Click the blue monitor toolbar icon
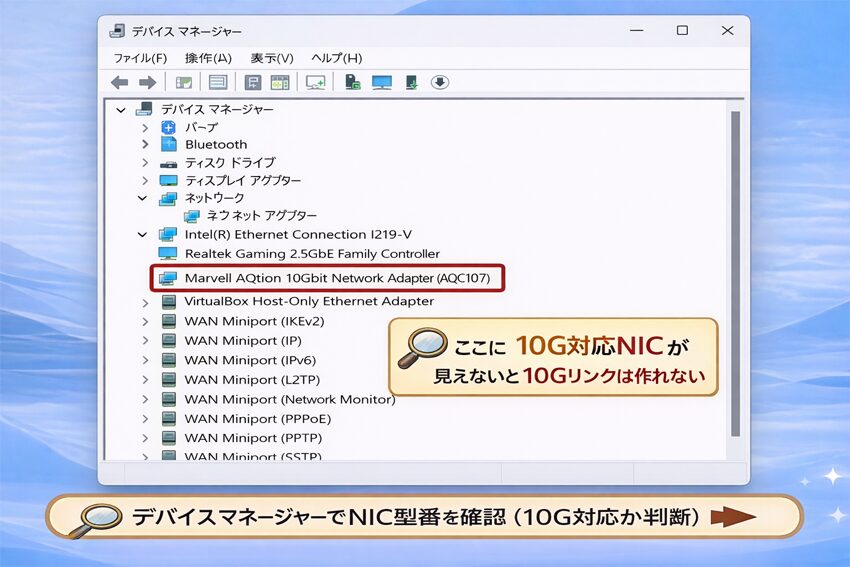This screenshot has height=567, width=850. click(x=381, y=82)
